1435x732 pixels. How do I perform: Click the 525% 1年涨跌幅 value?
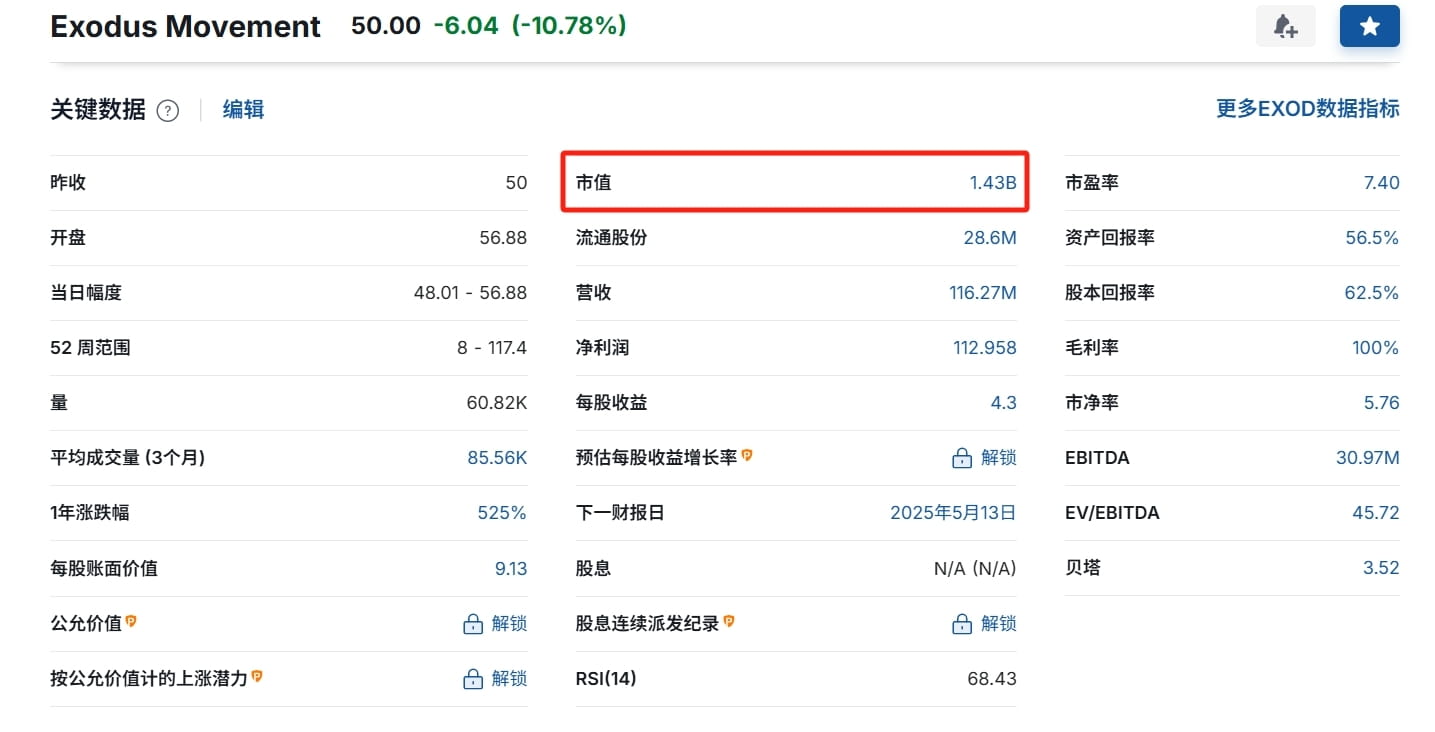point(502,513)
